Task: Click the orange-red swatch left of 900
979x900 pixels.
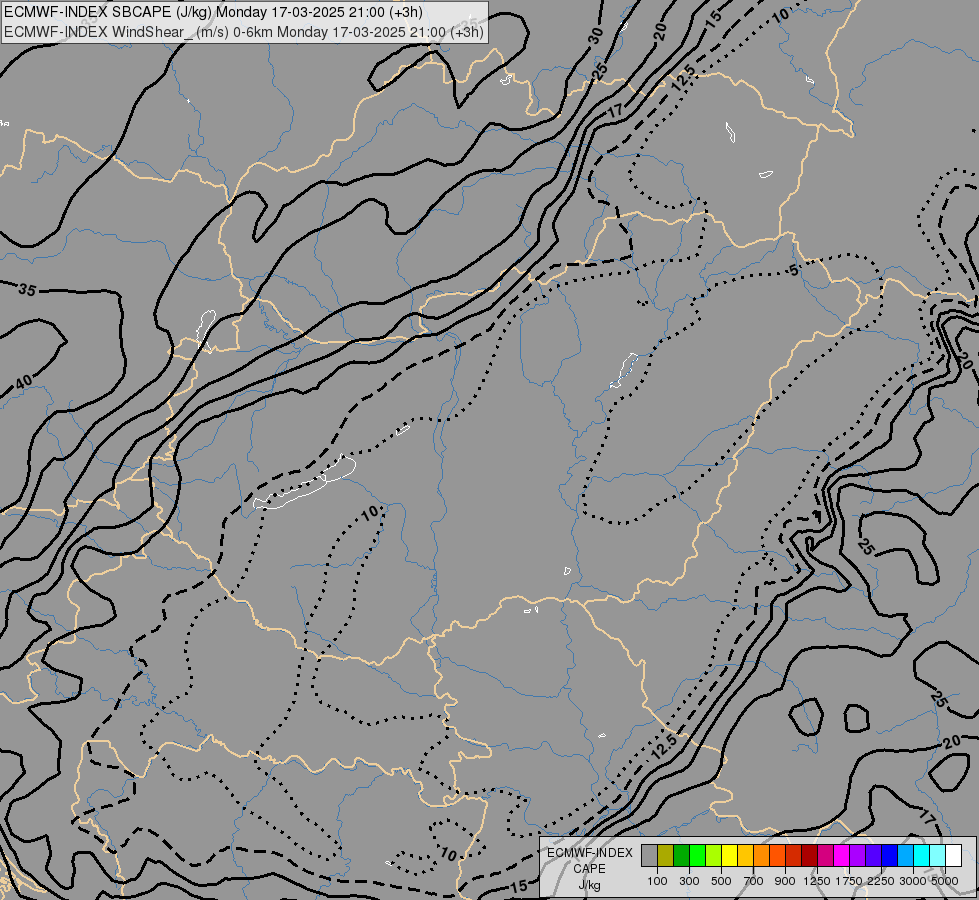Action: tap(777, 855)
